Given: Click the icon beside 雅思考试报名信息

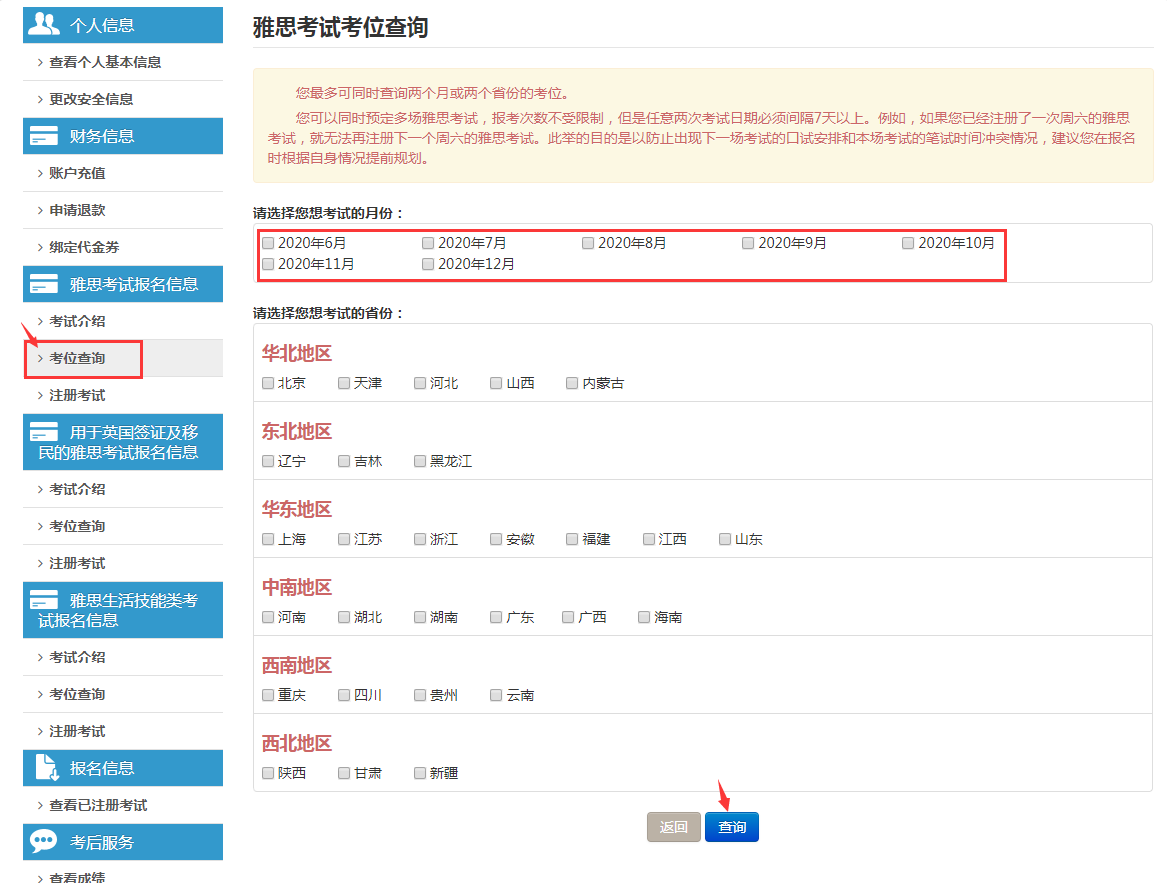Looking at the screenshot, I should 42,284.
